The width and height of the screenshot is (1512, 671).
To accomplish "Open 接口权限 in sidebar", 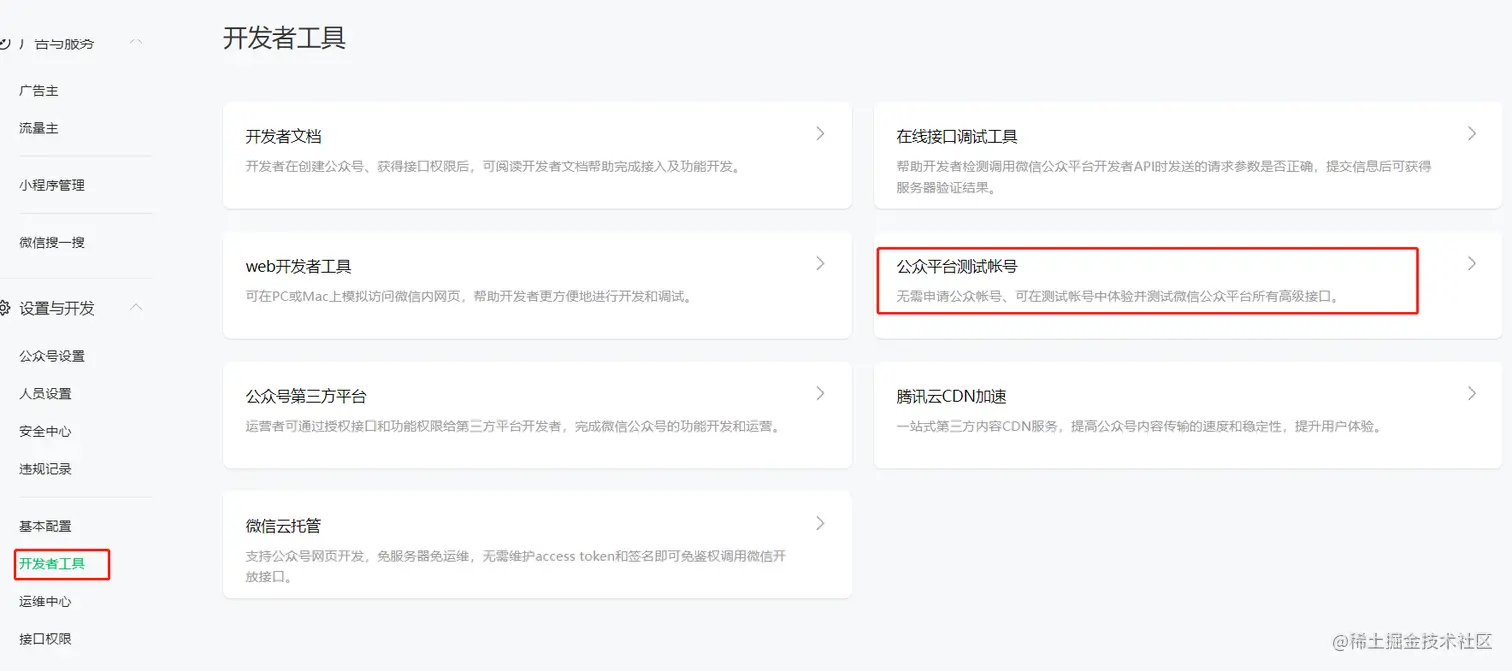I will point(45,639).
